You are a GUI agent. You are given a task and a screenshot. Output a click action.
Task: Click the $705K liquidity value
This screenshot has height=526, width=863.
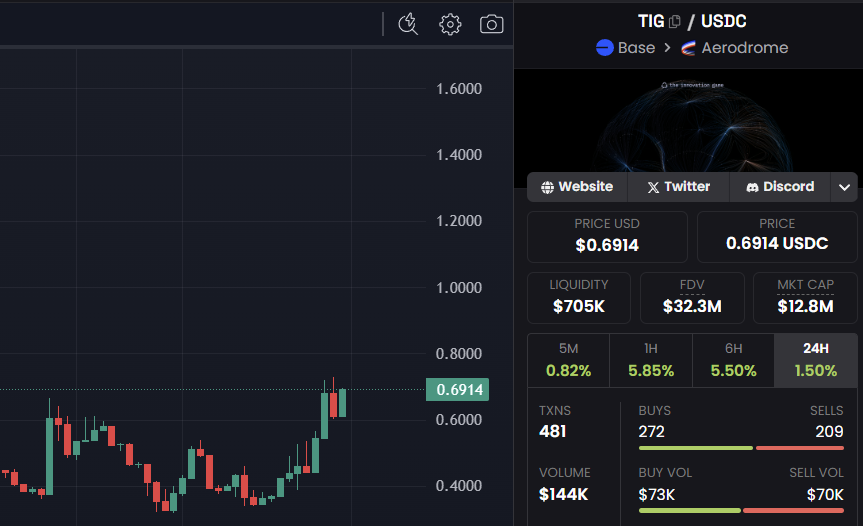[579, 306]
